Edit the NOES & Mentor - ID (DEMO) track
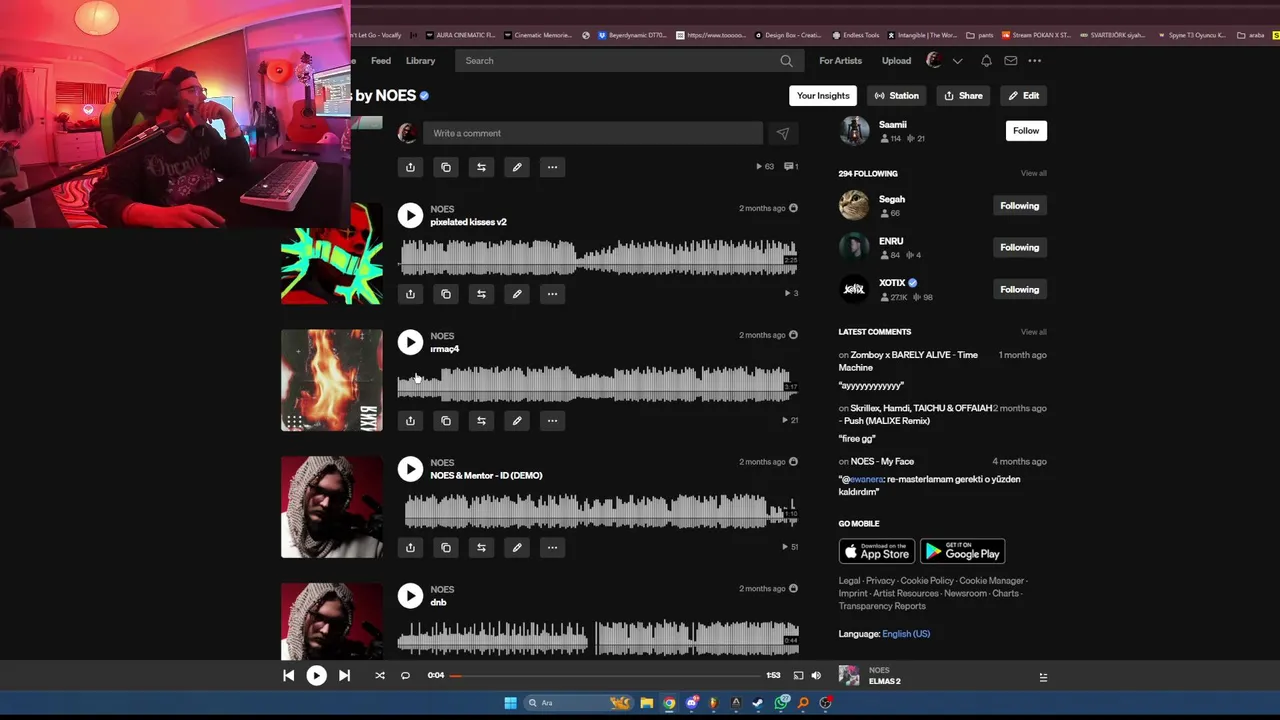1280x720 pixels. 517,548
